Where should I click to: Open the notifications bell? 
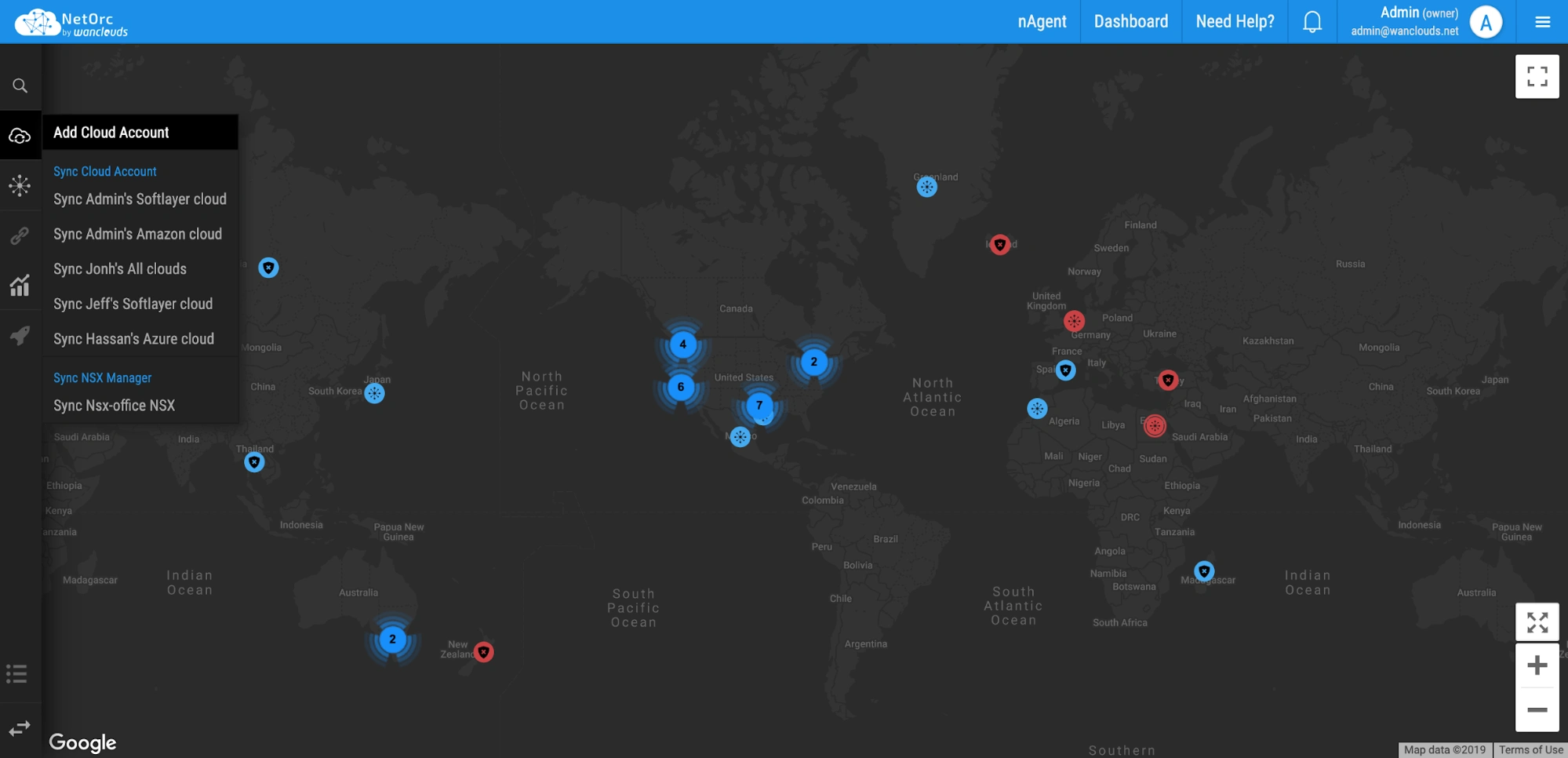pyautogui.click(x=1312, y=22)
